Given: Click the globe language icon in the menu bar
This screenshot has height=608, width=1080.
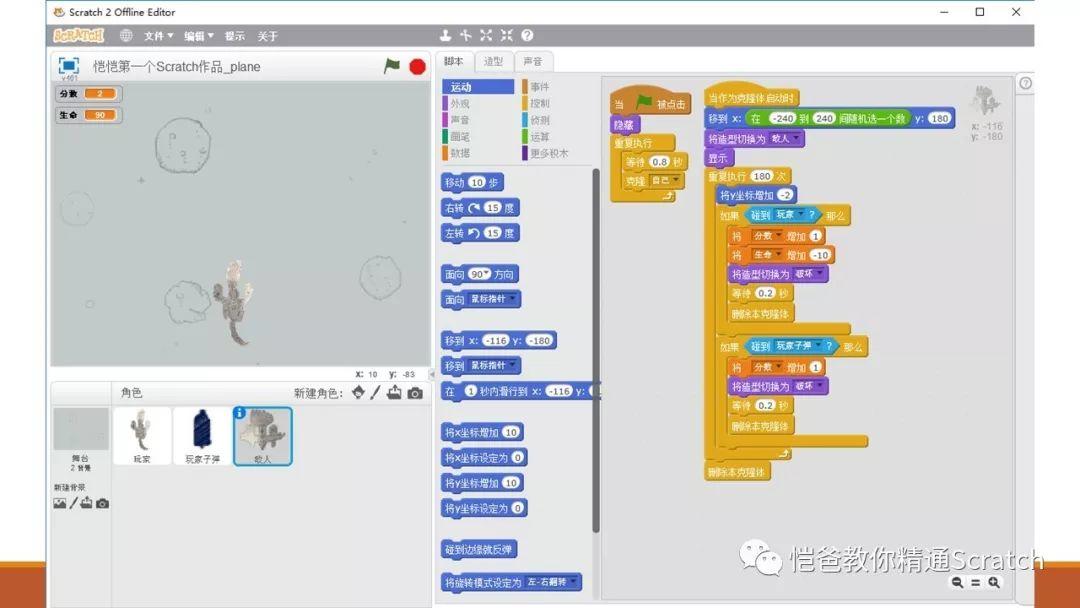Looking at the screenshot, I should (x=126, y=35).
